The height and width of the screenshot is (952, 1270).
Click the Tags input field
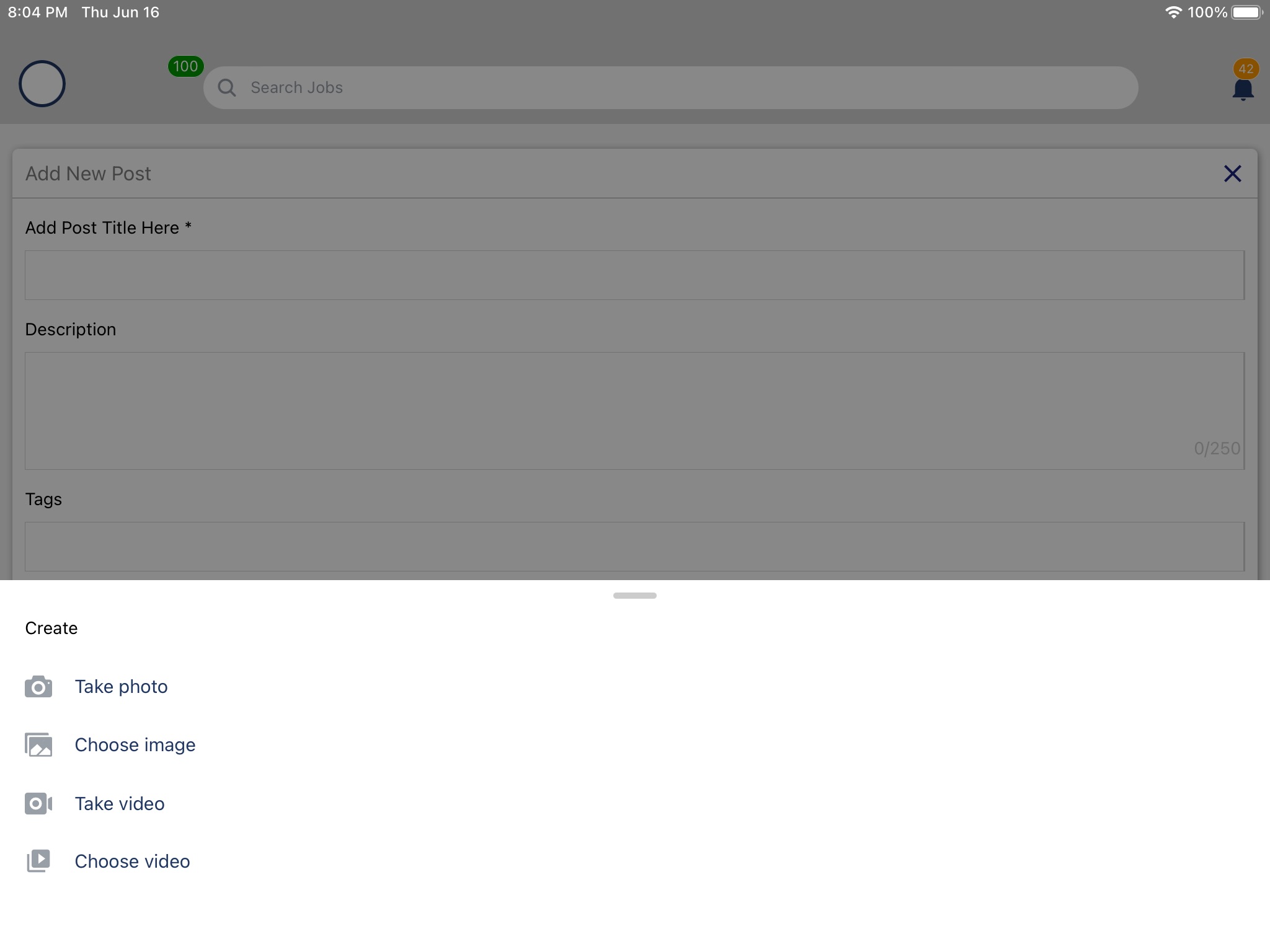[634, 547]
